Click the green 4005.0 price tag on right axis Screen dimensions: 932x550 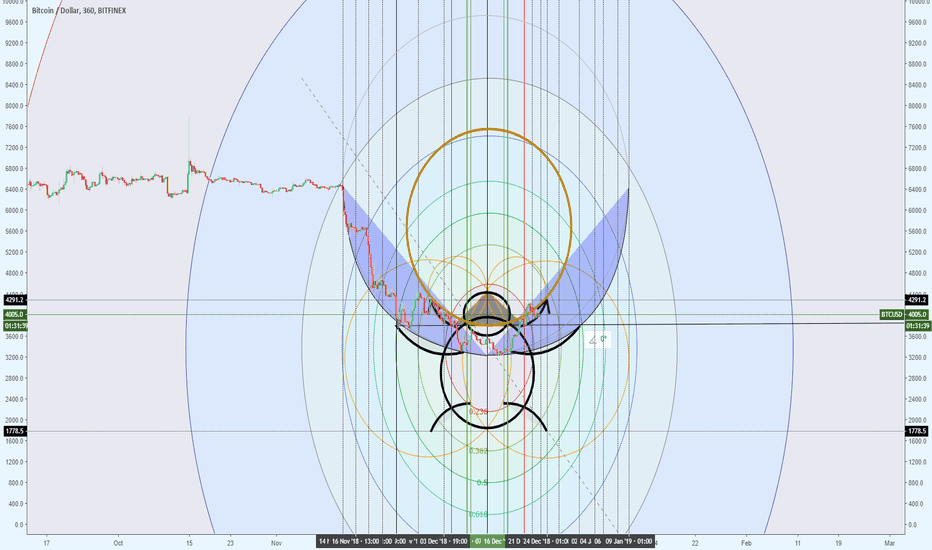pyautogui.click(x=917, y=315)
